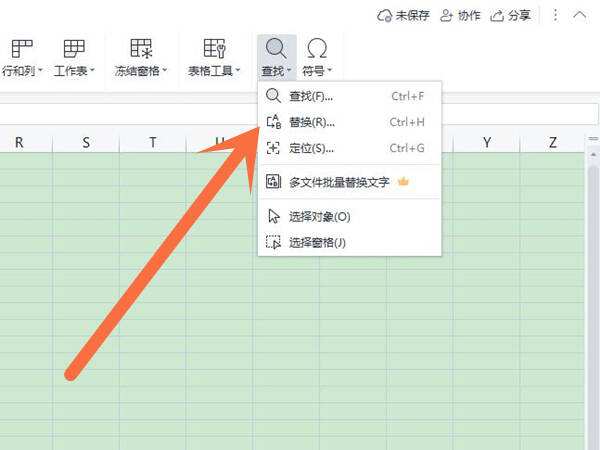The height and width of the screenshot is (450, 600).
Task: Click the batch replace file icon in menu
Action: 274,182
